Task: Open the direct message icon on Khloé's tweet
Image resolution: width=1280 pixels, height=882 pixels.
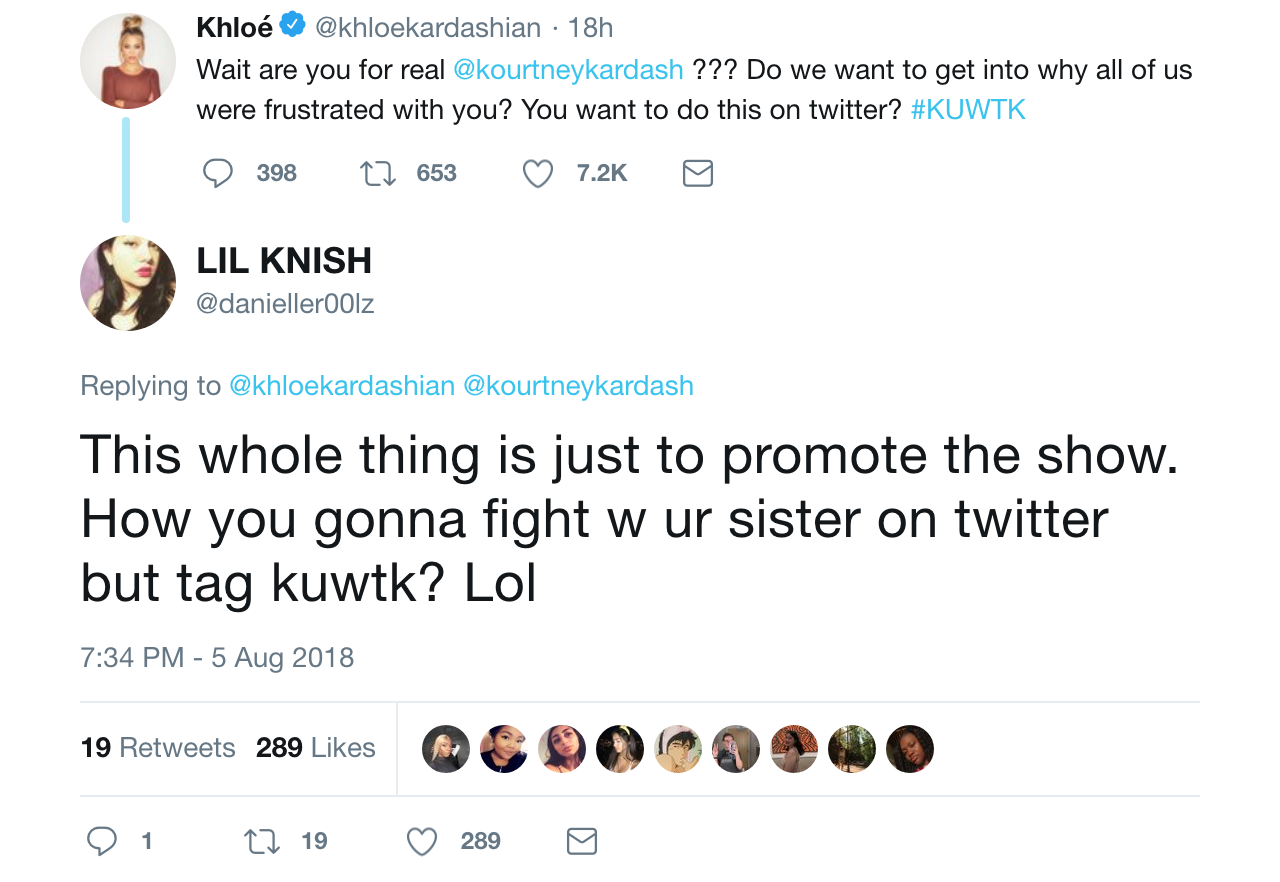Action: [x=697, y=172]
